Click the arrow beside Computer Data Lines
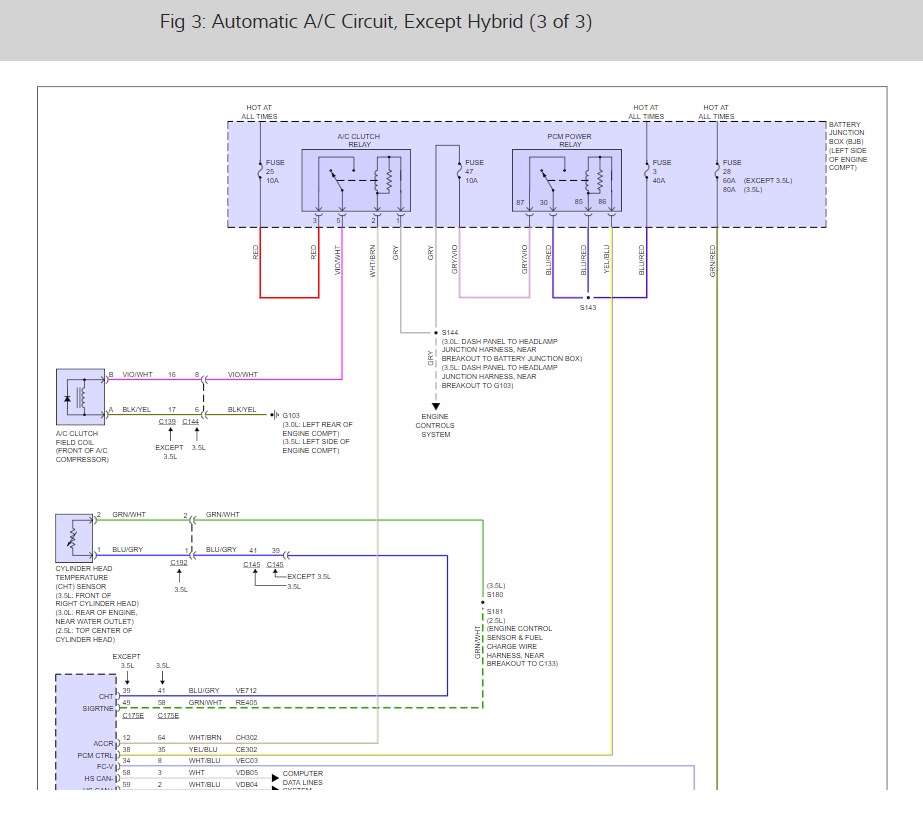Image resolution: width=923 pixels, height=813 pixels. click(x=275, y=778)
